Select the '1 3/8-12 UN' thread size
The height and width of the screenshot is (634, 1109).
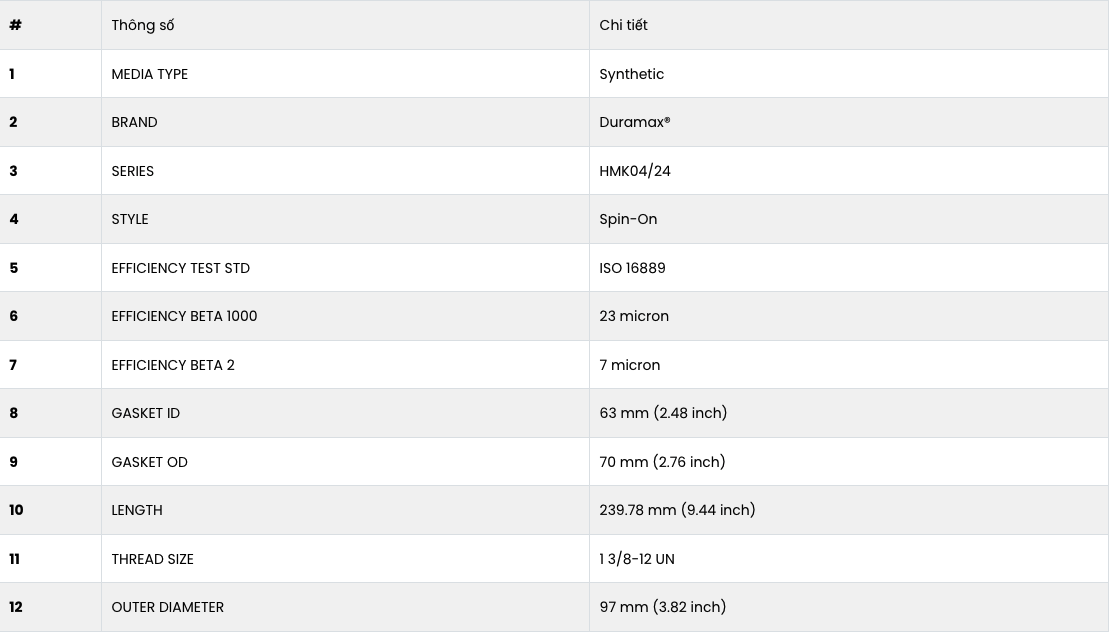click(x=637, y=559)
